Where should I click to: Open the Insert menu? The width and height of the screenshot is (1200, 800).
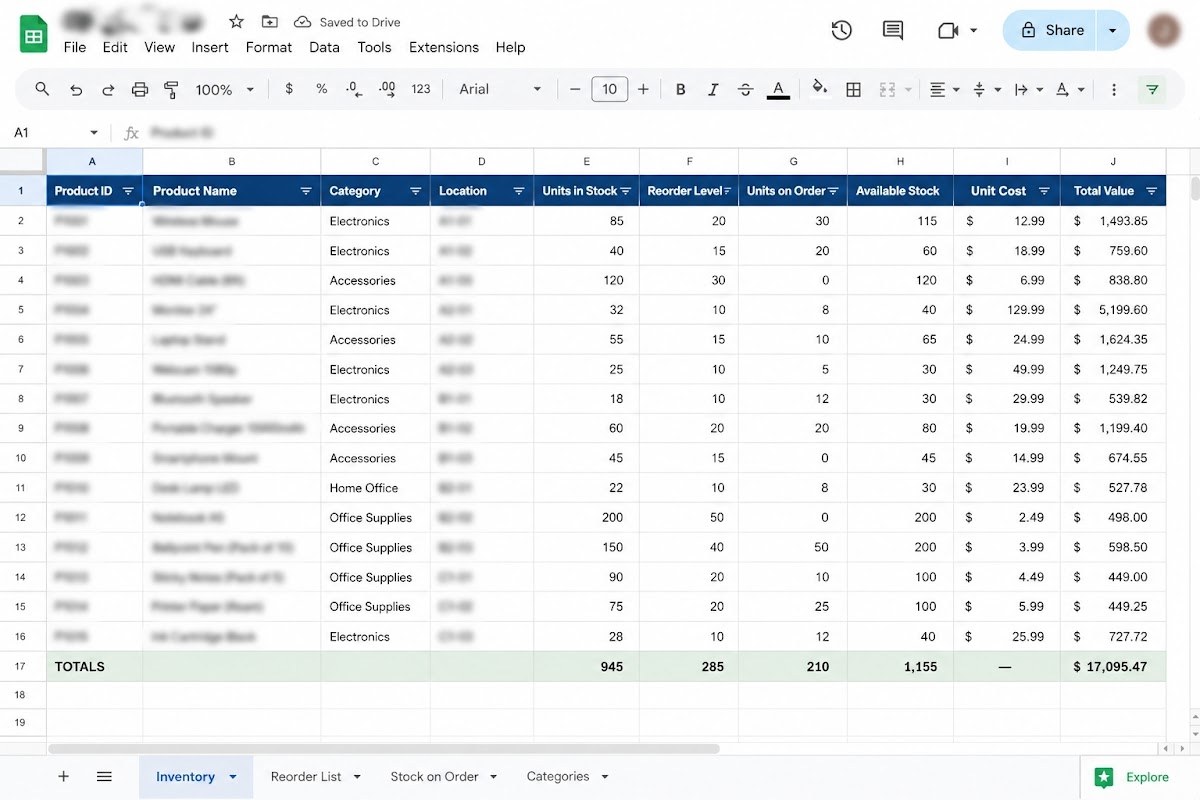210,47
